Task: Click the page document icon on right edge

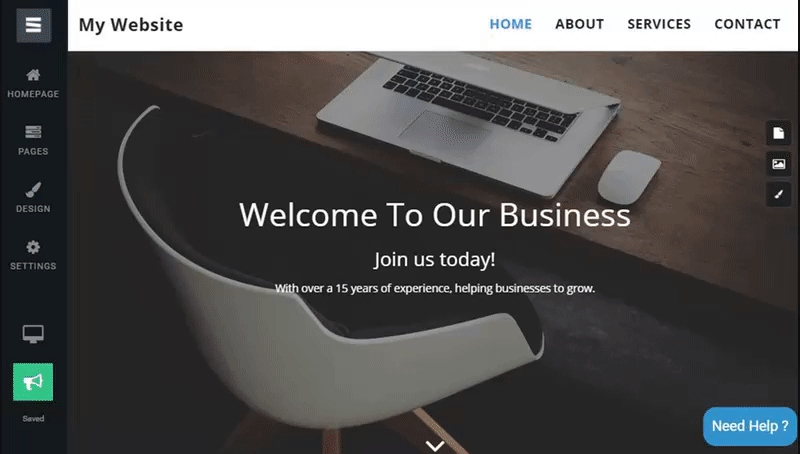Action: (779, 133)
